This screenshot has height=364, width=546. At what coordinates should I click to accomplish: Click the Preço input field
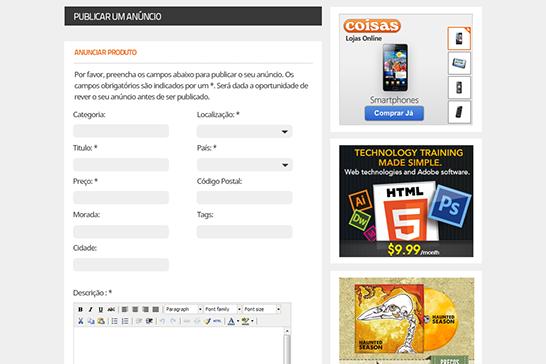coord(121,198)
